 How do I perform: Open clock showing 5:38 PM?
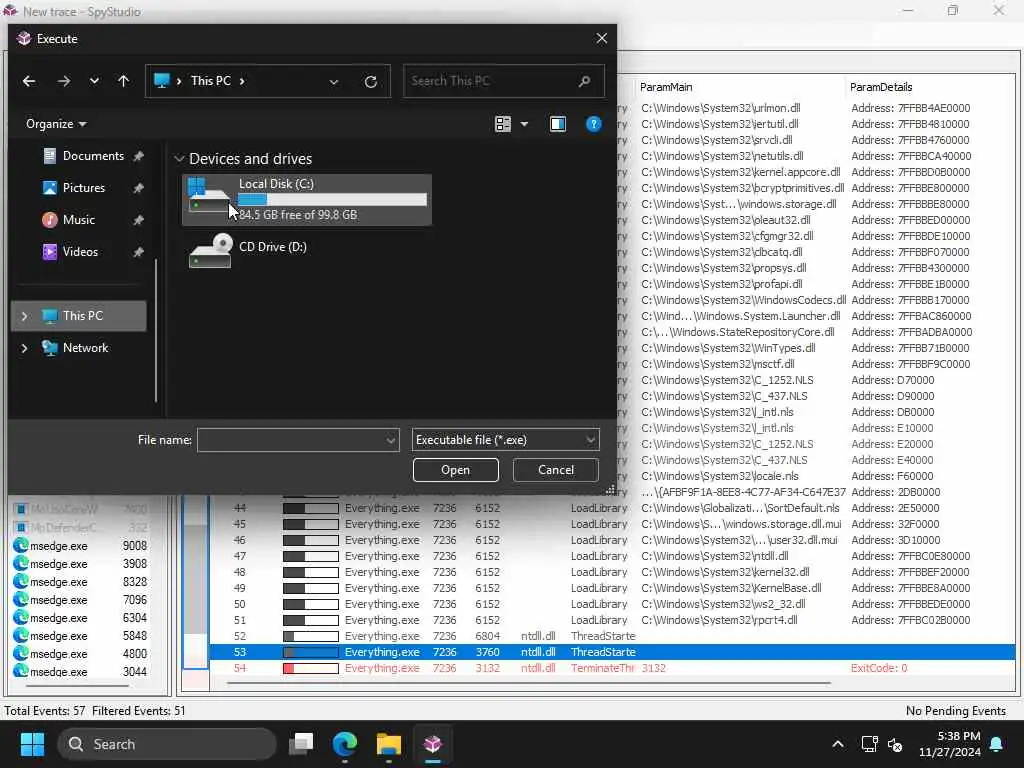[x=950, y=744]
